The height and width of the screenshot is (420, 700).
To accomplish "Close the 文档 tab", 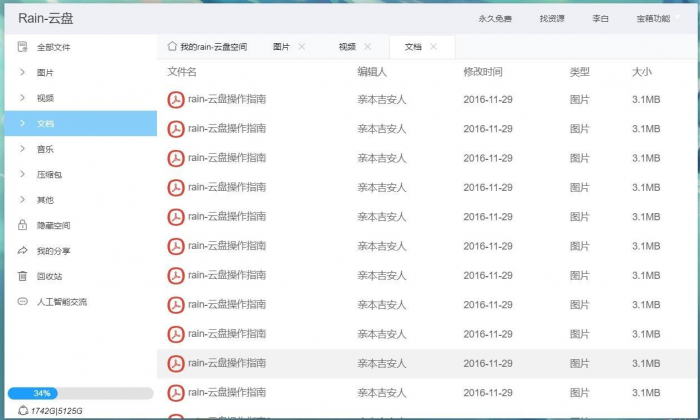I will click(433, 47).
